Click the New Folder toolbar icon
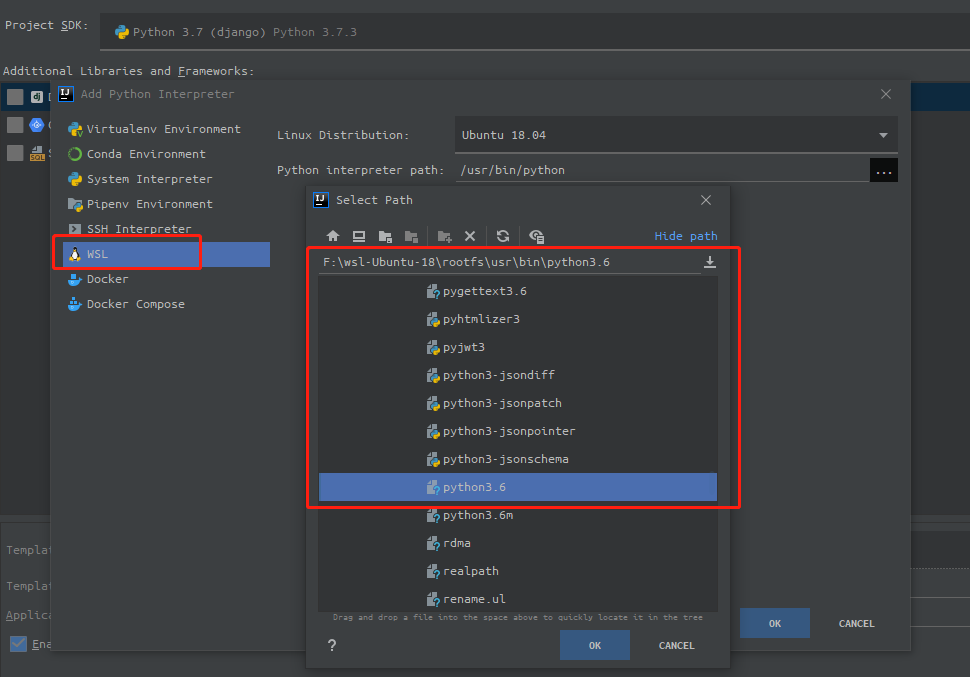The width and height of the screenshot is (970, 677). click(445, 237)
